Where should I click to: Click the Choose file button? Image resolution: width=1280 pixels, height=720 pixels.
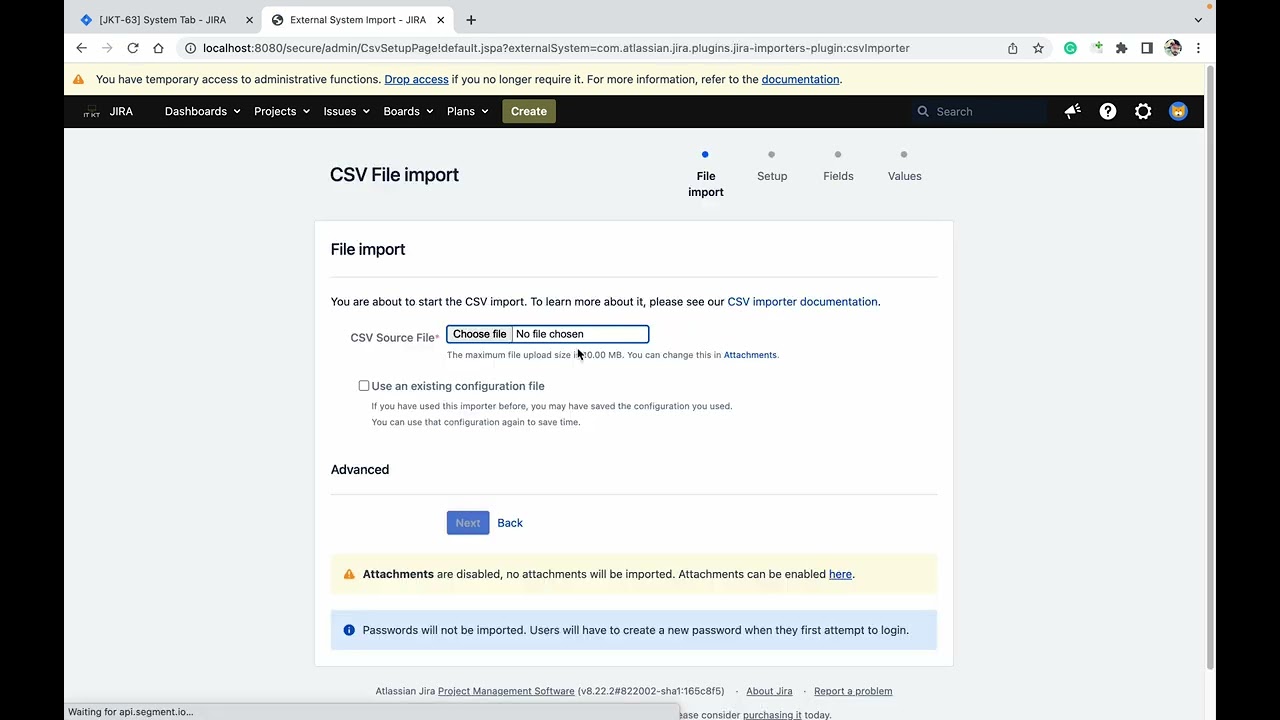coord(479,334)
